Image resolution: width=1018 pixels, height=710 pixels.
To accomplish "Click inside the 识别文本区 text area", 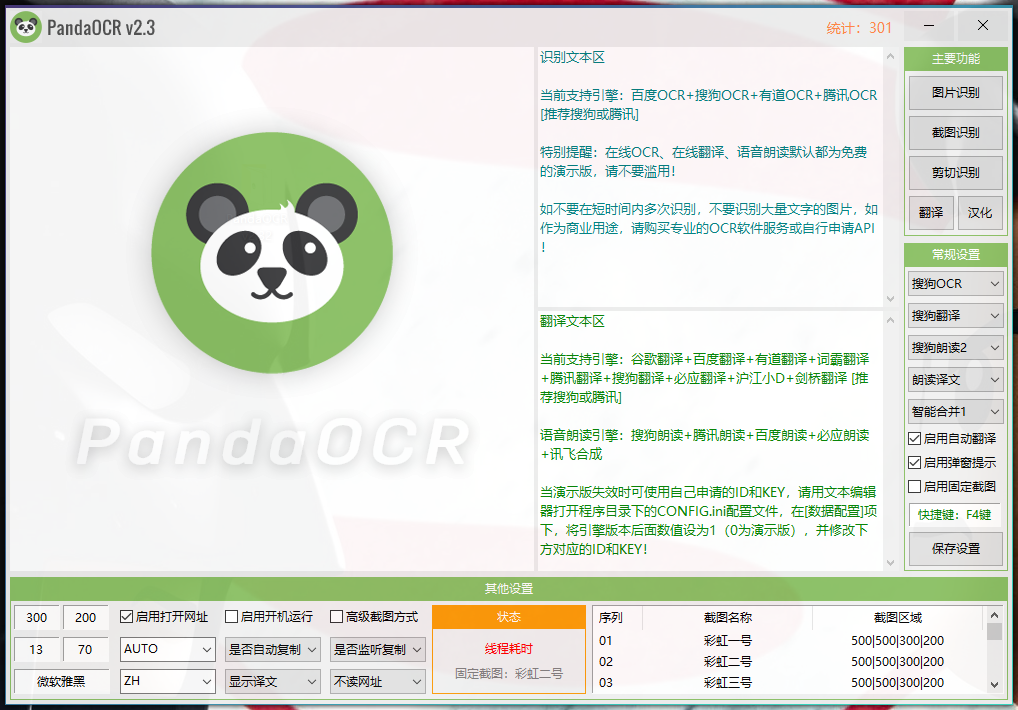I will click(710, 177).
